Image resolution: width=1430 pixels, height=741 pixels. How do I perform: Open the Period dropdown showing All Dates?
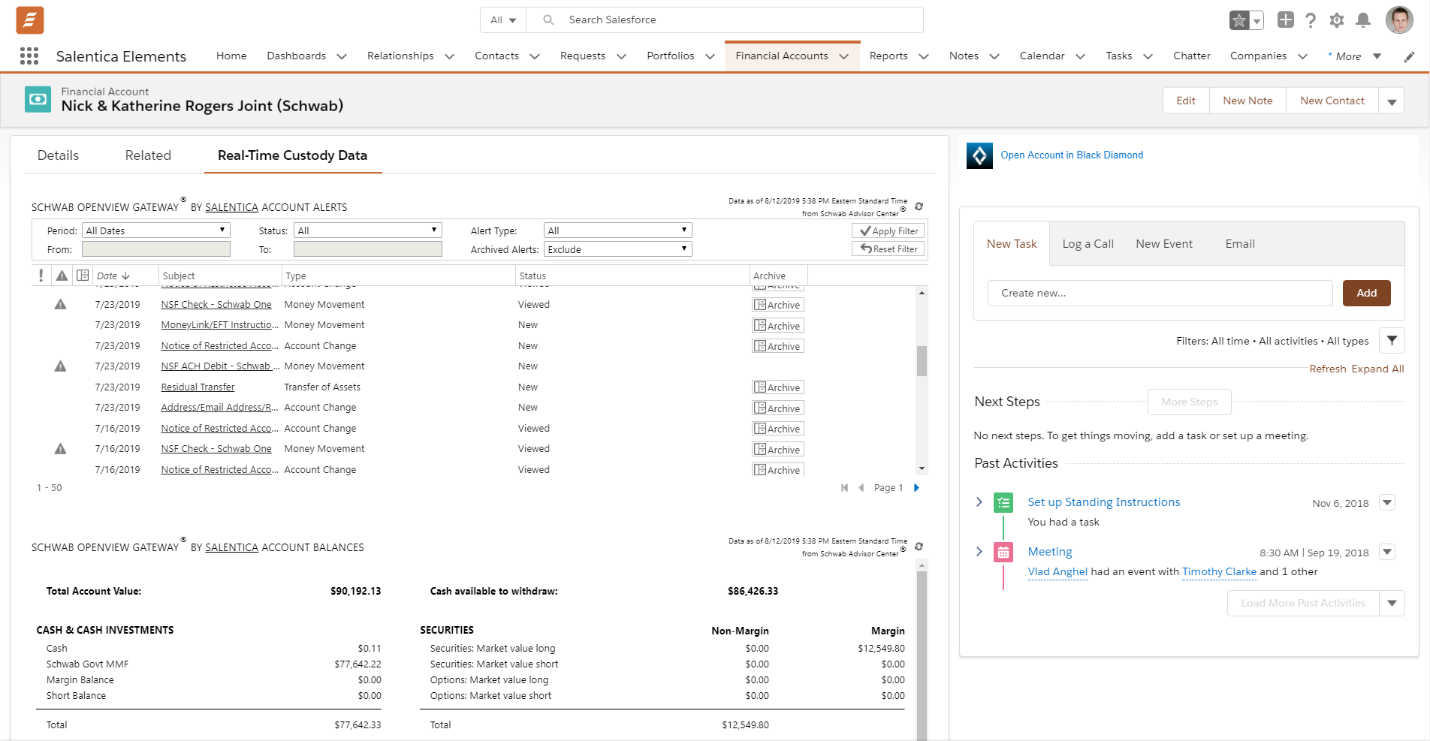[156, 230]
